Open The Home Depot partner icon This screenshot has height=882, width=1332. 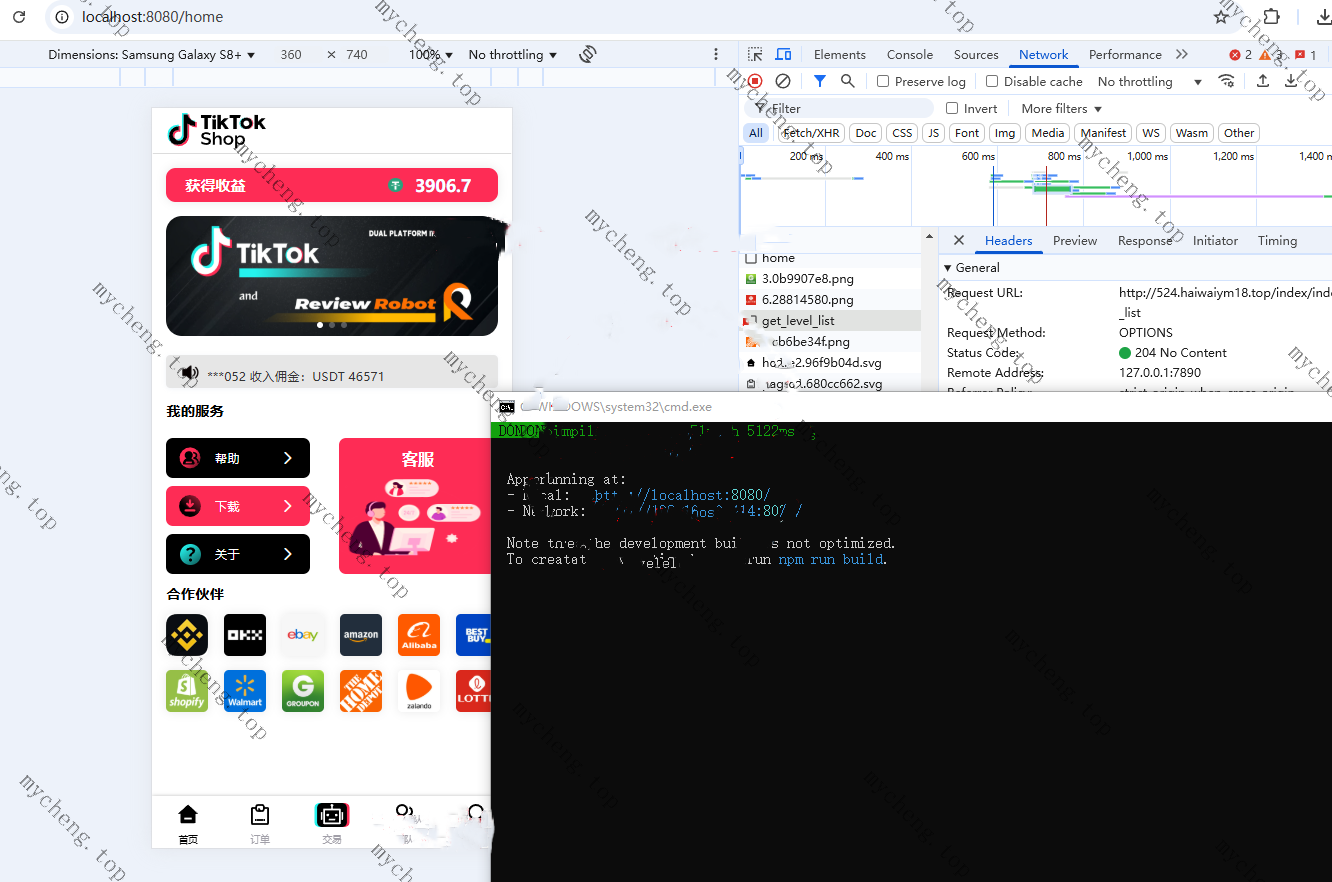click(x=361, y=691)
